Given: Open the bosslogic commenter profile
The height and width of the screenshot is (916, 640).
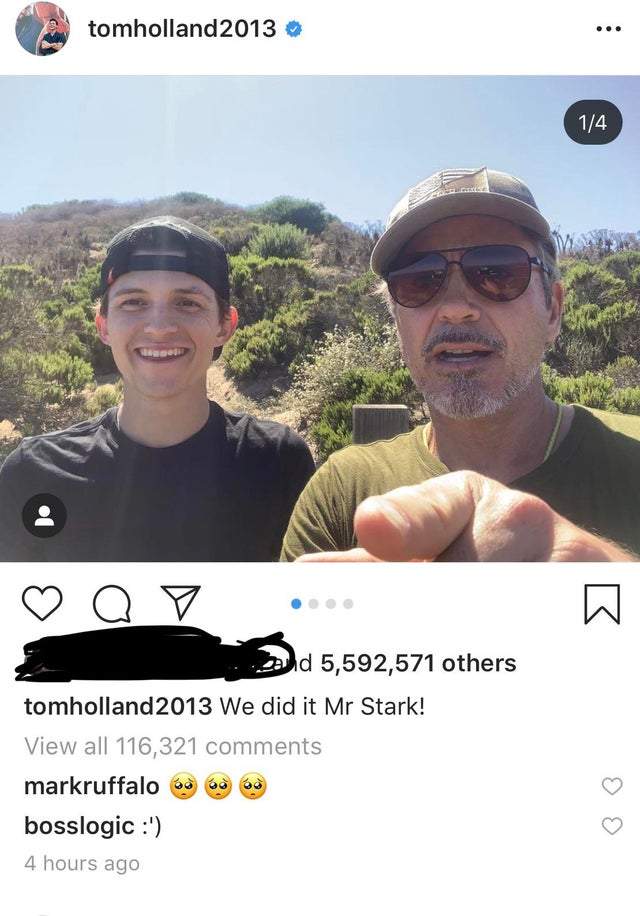Looking at the screenshot, I should click(78, 826).
